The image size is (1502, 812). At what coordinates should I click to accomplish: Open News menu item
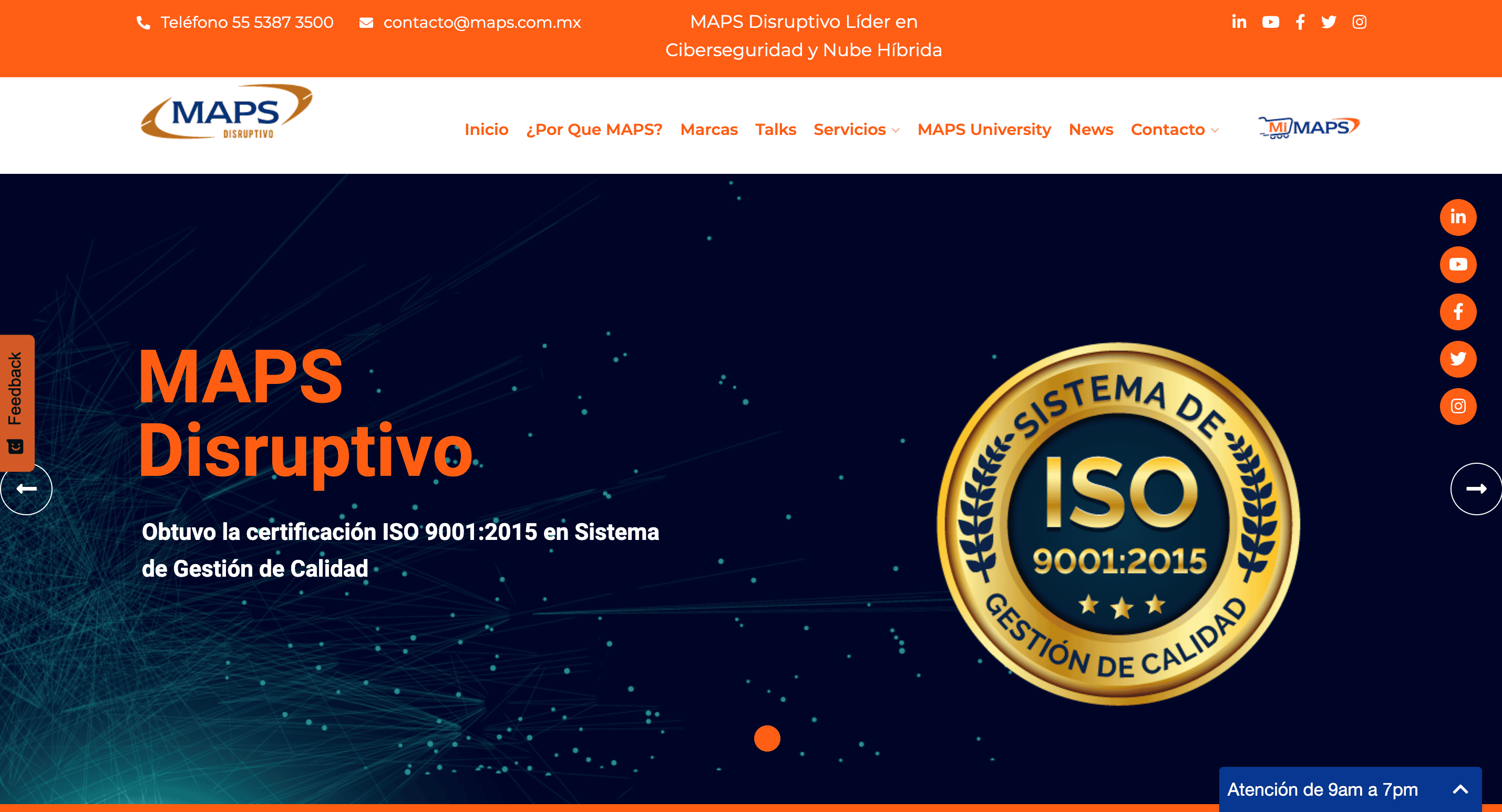tap(1091, 129)
